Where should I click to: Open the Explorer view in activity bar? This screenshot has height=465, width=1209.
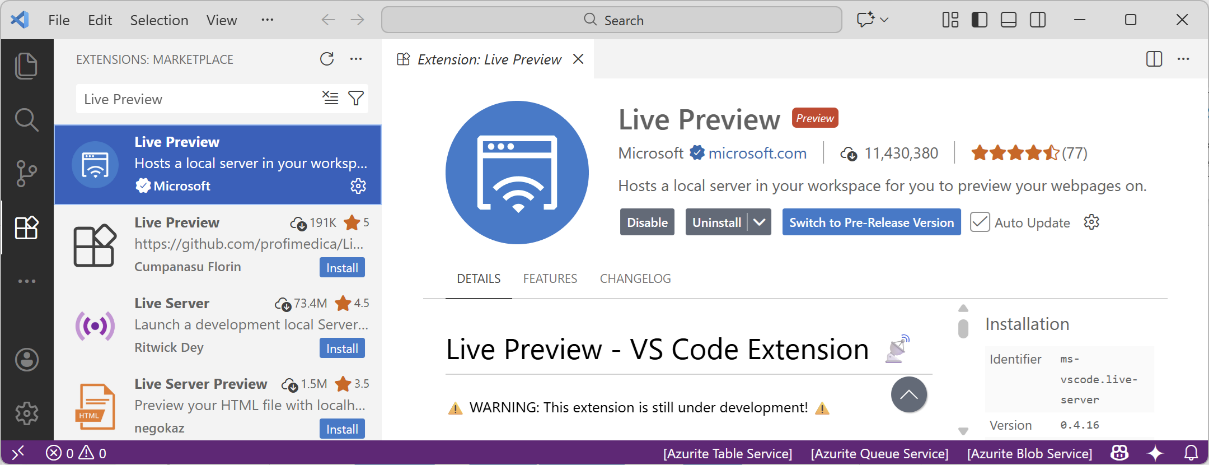pyautogui.click(x=27, y=66)
